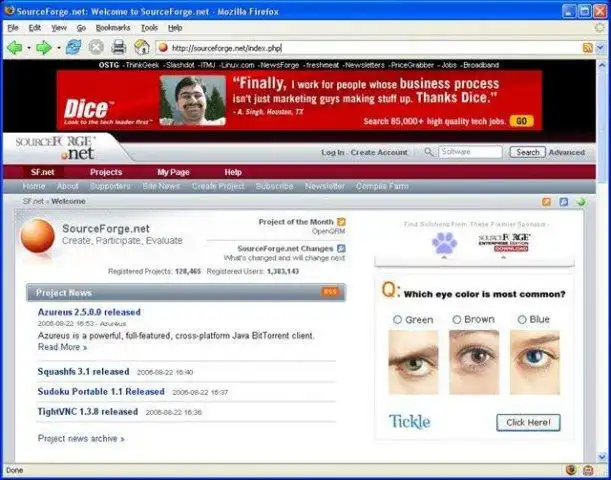
Task: Open the Back button history dropdown arrow
Action: click(x=28, y=48)
